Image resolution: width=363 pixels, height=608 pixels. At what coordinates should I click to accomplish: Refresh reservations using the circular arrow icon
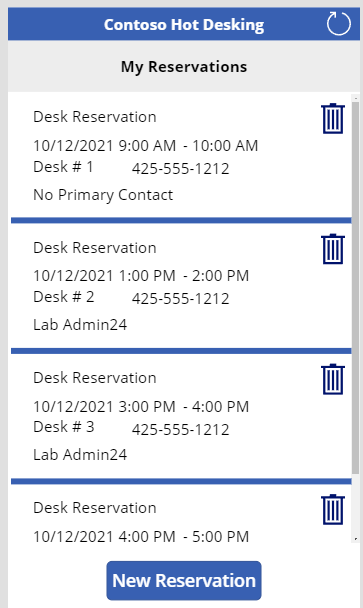click(x=338, y=24)
